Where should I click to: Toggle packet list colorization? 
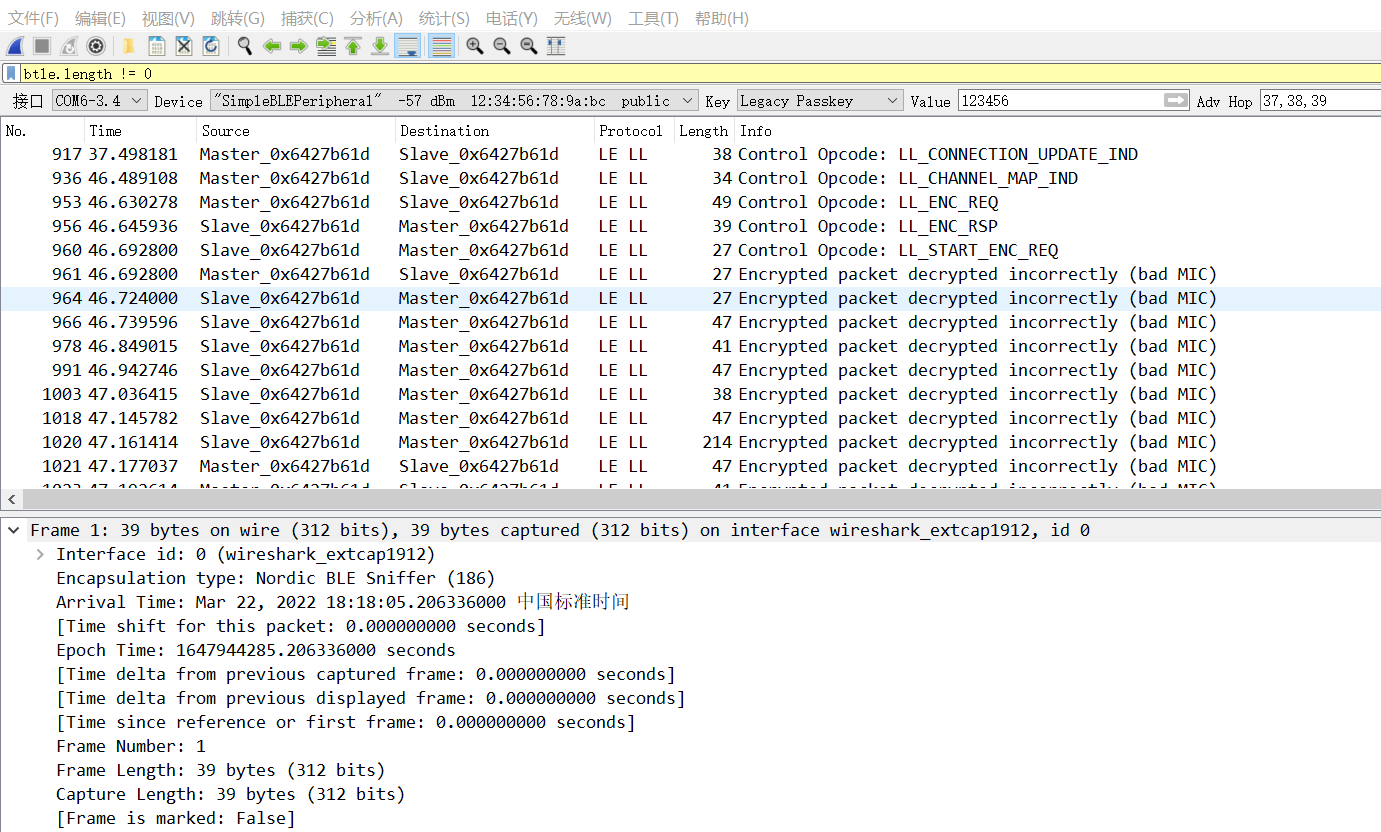click(441, 46)
